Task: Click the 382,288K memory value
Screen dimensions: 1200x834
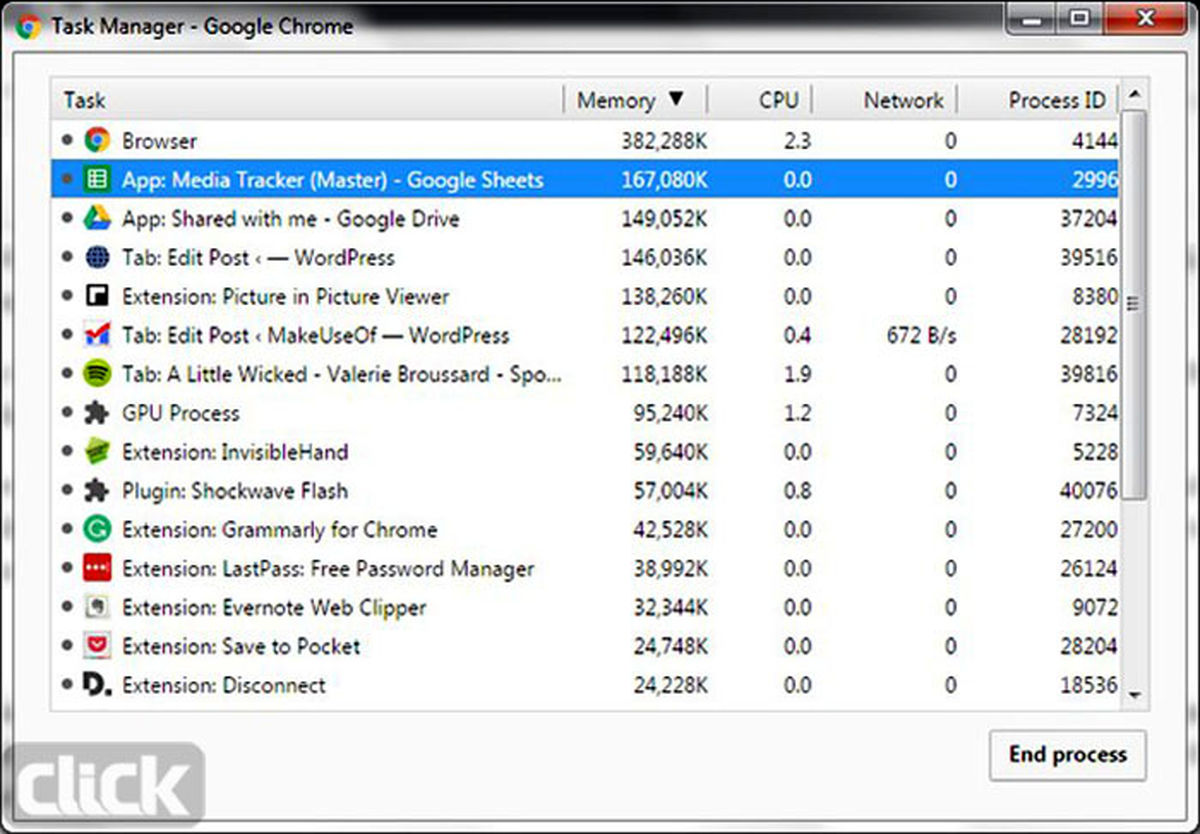Action: [x=664, y=141]
